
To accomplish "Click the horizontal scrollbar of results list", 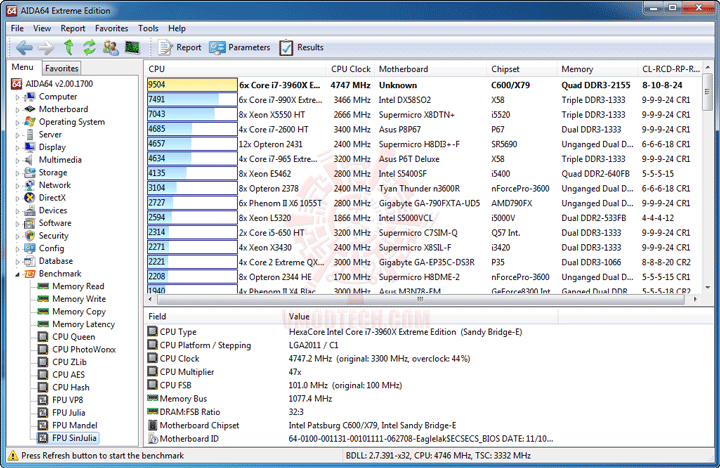I will [x=420, y=299].
